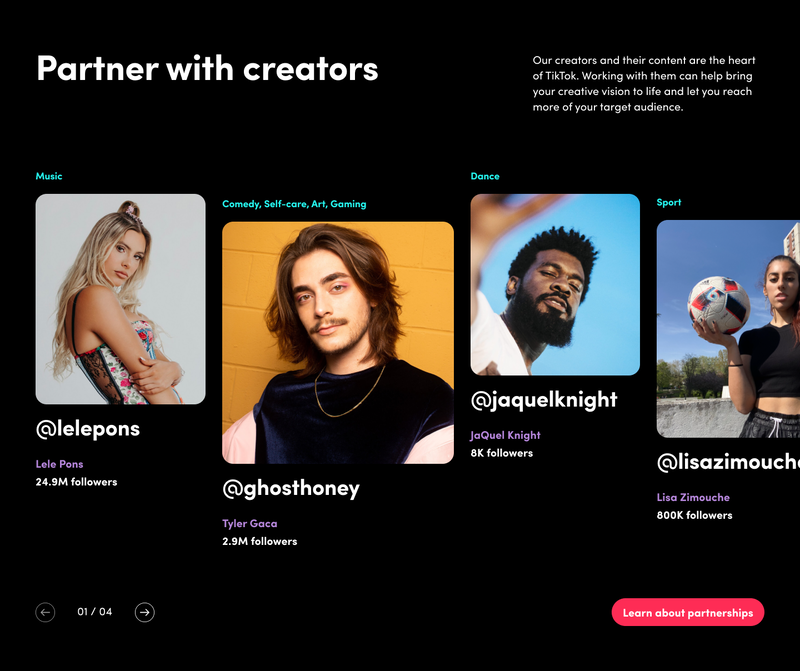Viewport: 800px width, 671px height.
Task: Select the @jaquelknight handle
Action: pyautogui.click(x=544, y=400)
